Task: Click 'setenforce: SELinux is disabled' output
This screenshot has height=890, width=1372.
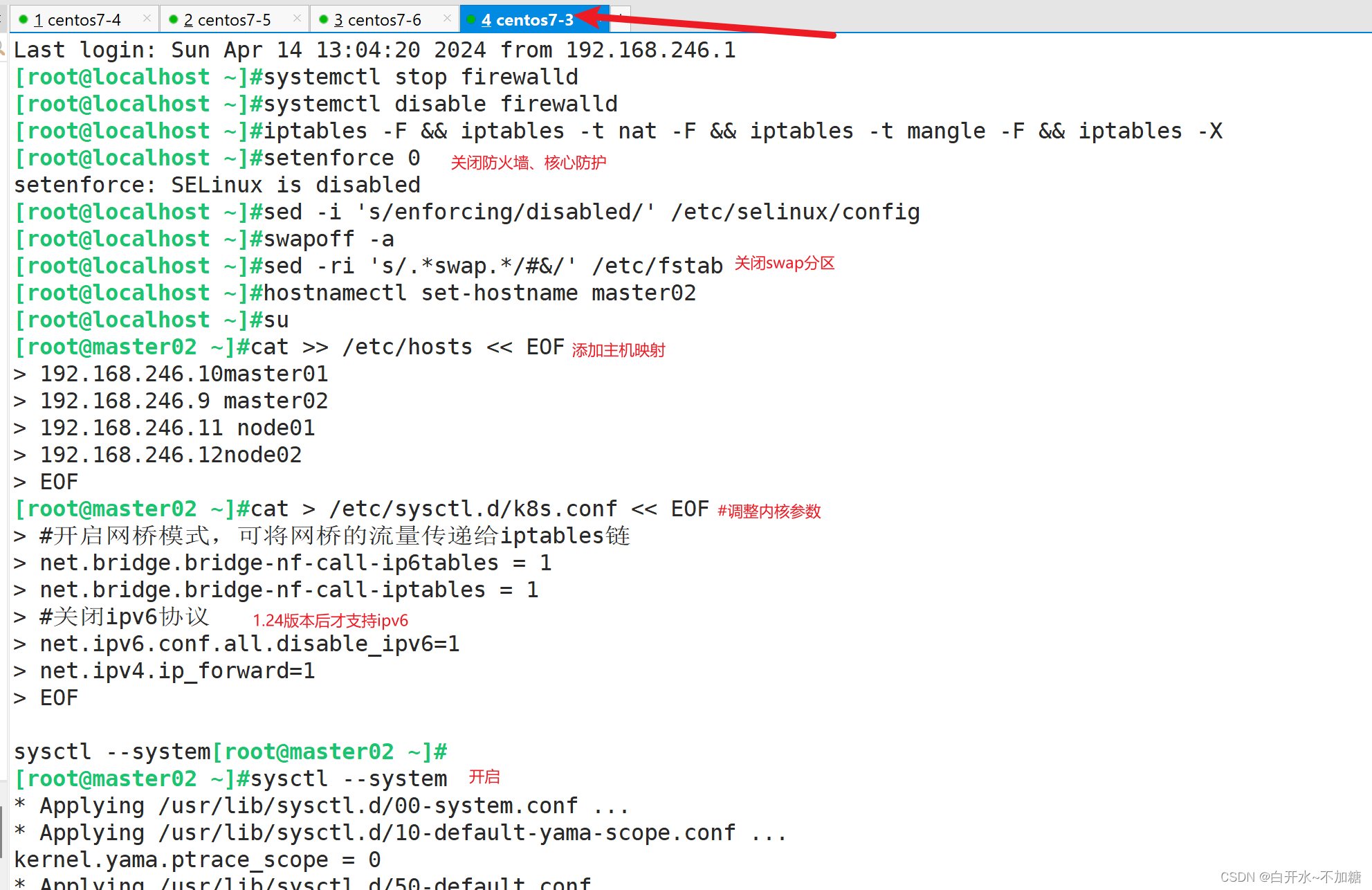Action: (x=217, y=185)
